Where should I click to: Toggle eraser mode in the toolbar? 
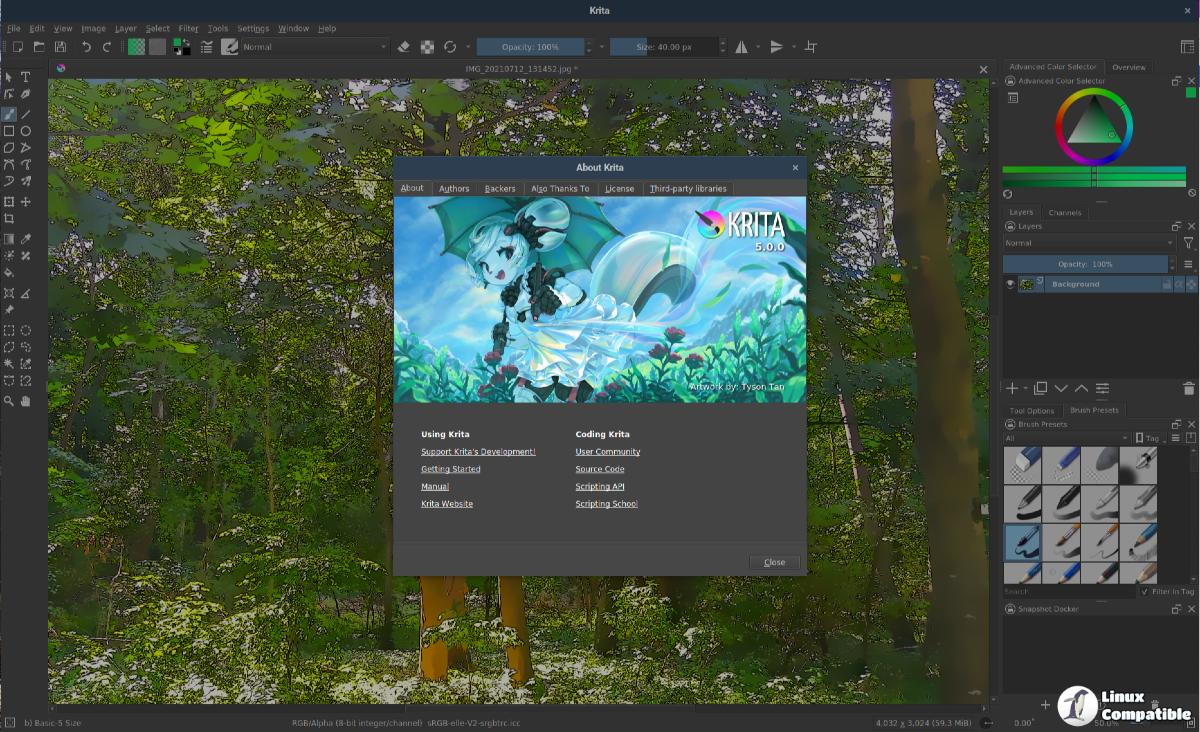coord(404,47)
